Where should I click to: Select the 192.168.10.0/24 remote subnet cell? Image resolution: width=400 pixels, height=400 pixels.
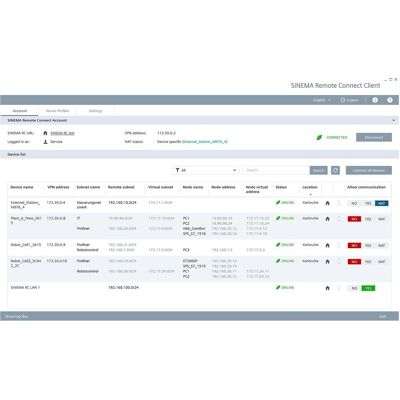pyautogui.click(x=122, y=202)
